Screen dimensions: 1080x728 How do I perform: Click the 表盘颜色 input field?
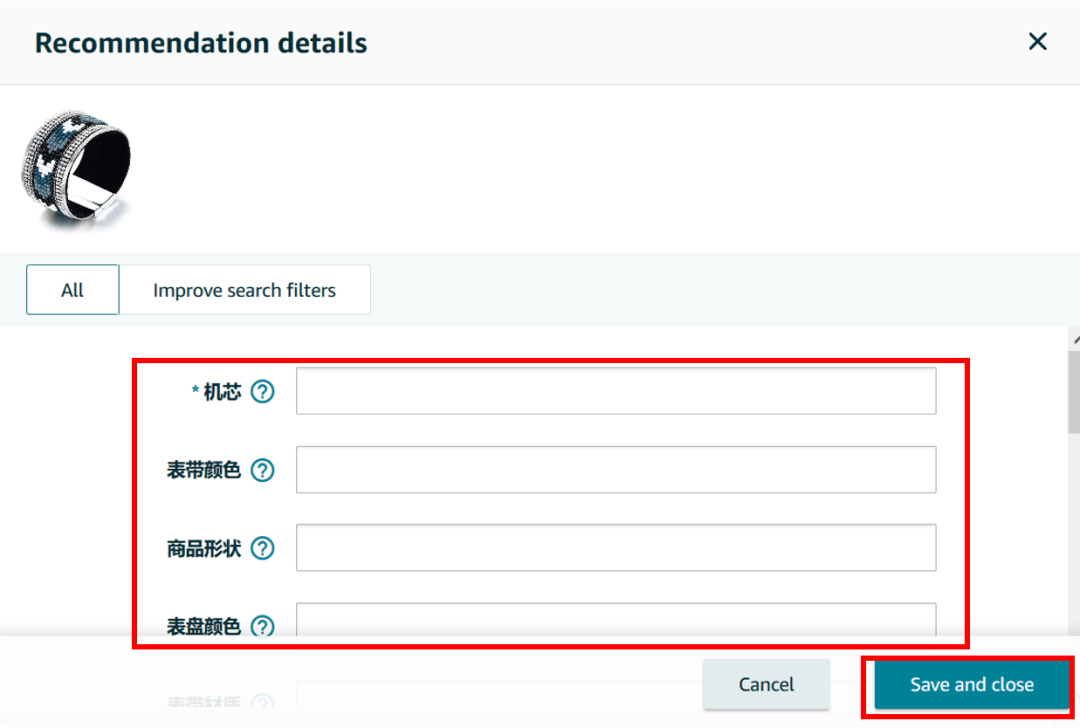pos(615,619)
